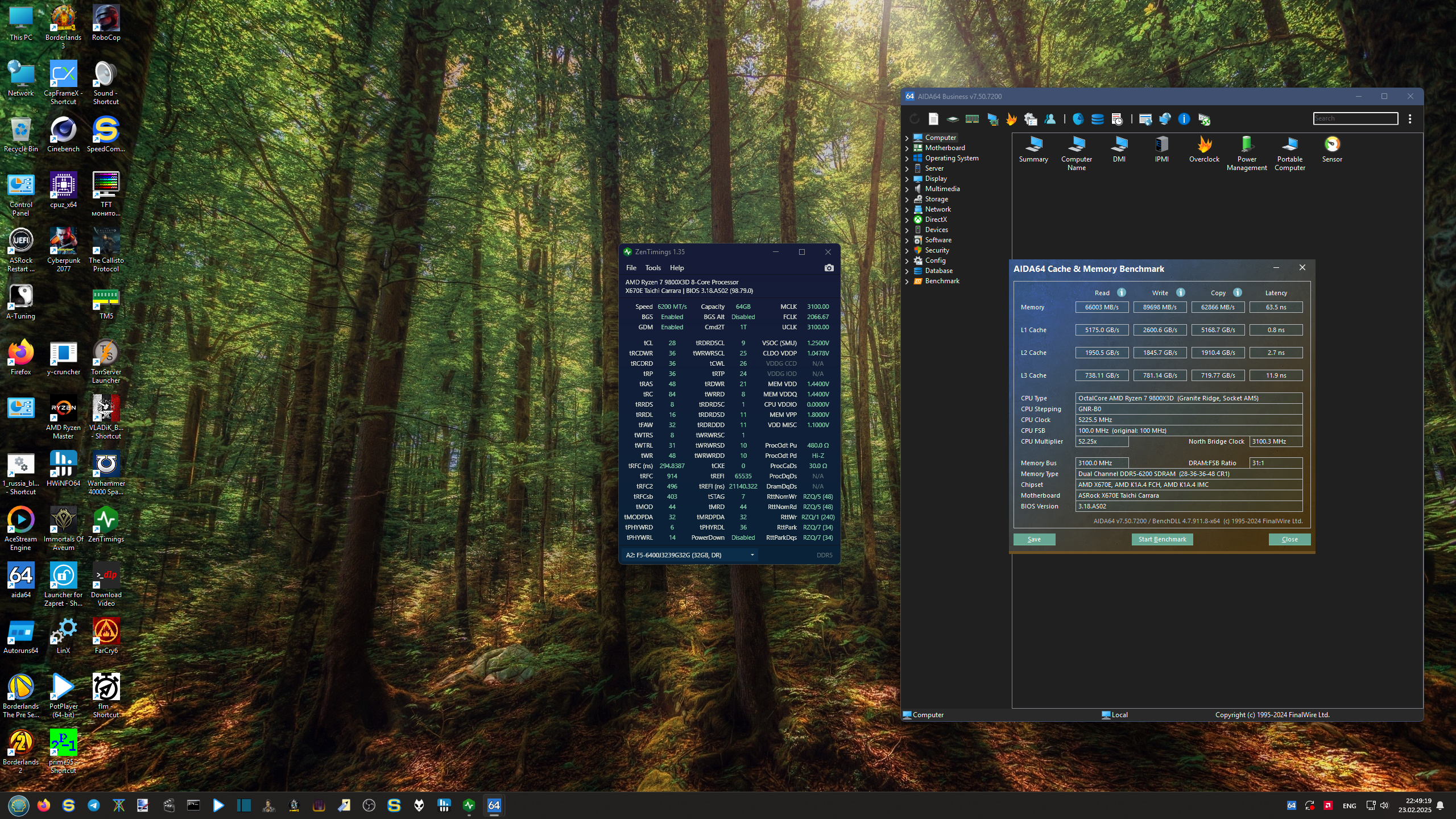The image size is (1456, 819).
Task: Expand the Benchmark tree node
Action: (x=907, y=281)
